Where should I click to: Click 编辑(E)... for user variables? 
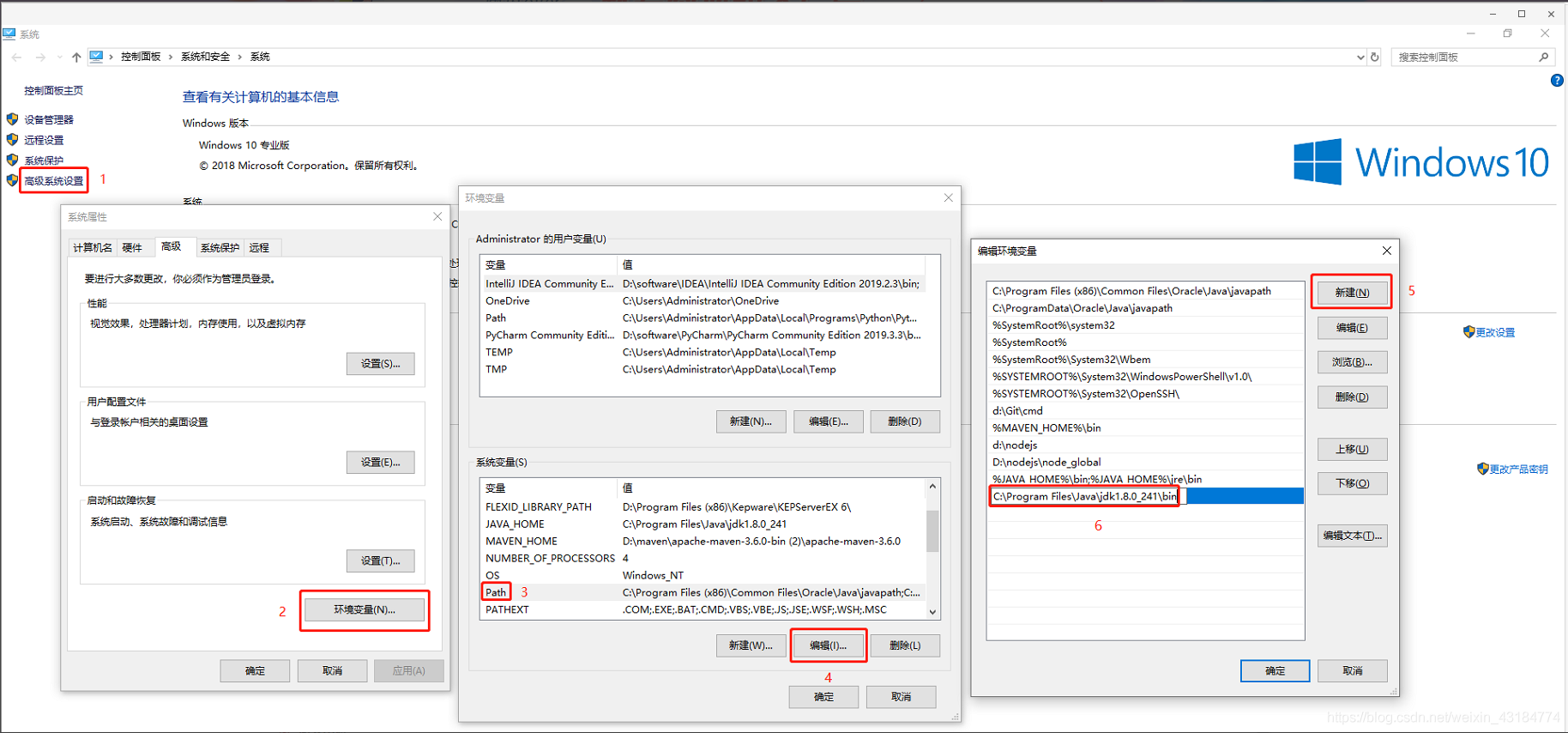point(828,421)
